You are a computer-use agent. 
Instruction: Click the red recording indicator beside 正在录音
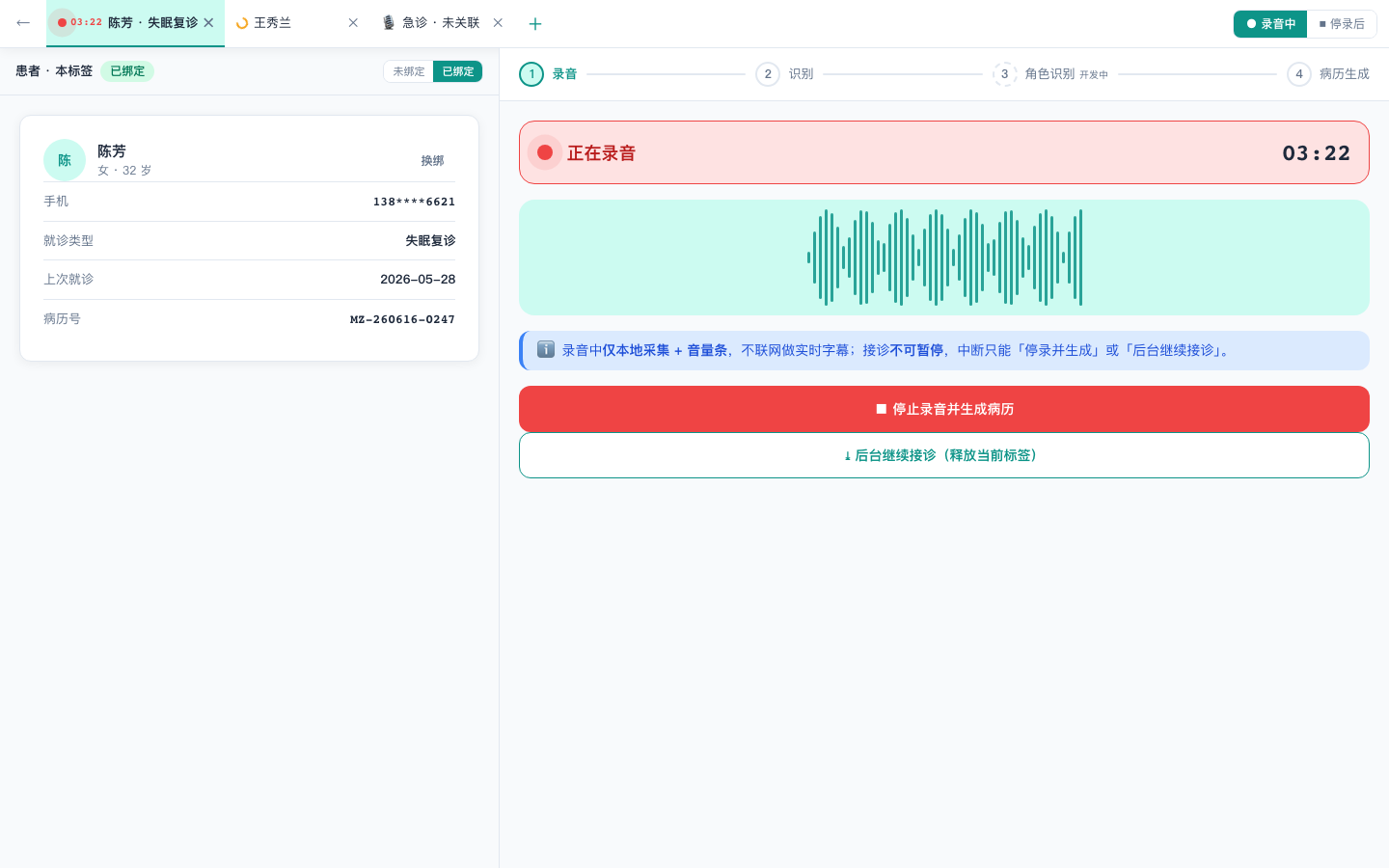tap(545, 152)
